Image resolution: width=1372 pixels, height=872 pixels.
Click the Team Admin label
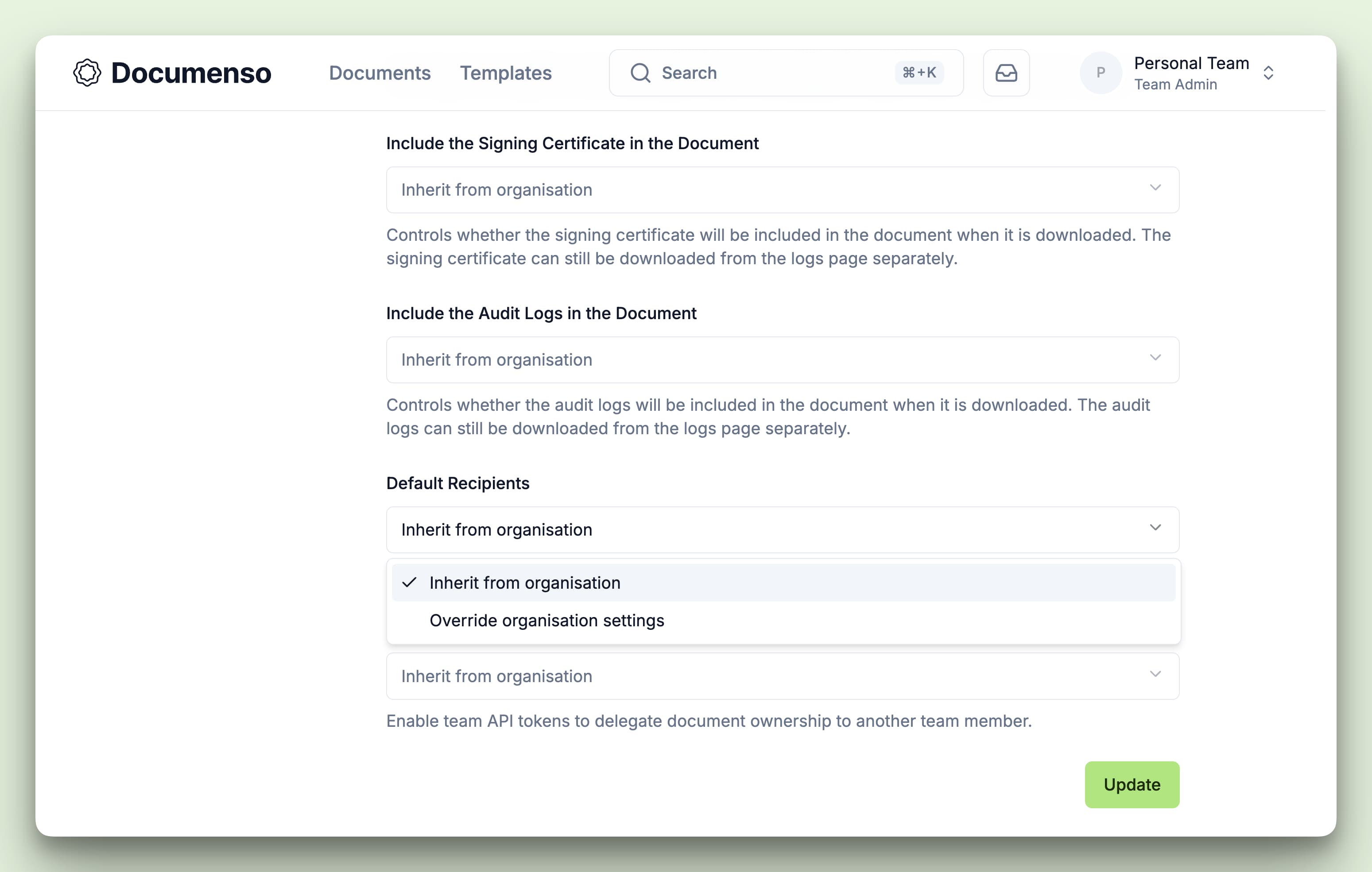pyautogui.click(x=1175, y=84)
